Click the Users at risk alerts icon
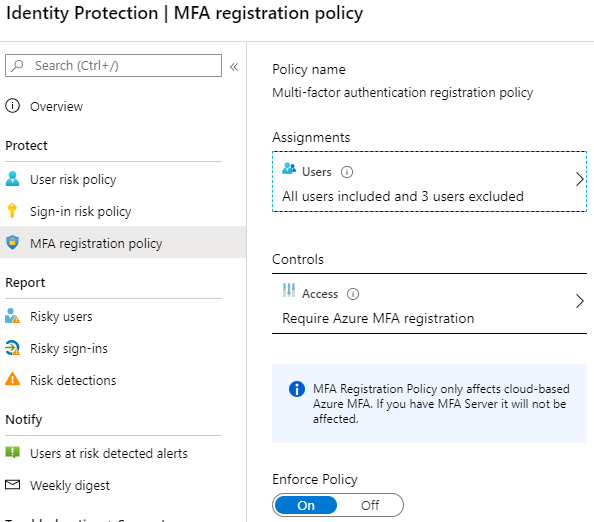This screenshot has width=594, height=522. 13,452
